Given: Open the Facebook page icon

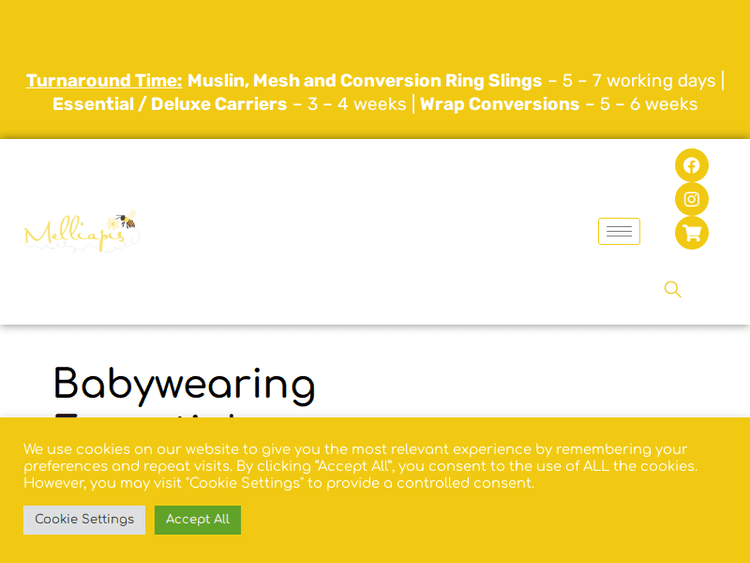Looking at the screenshot, I should 691,165.
